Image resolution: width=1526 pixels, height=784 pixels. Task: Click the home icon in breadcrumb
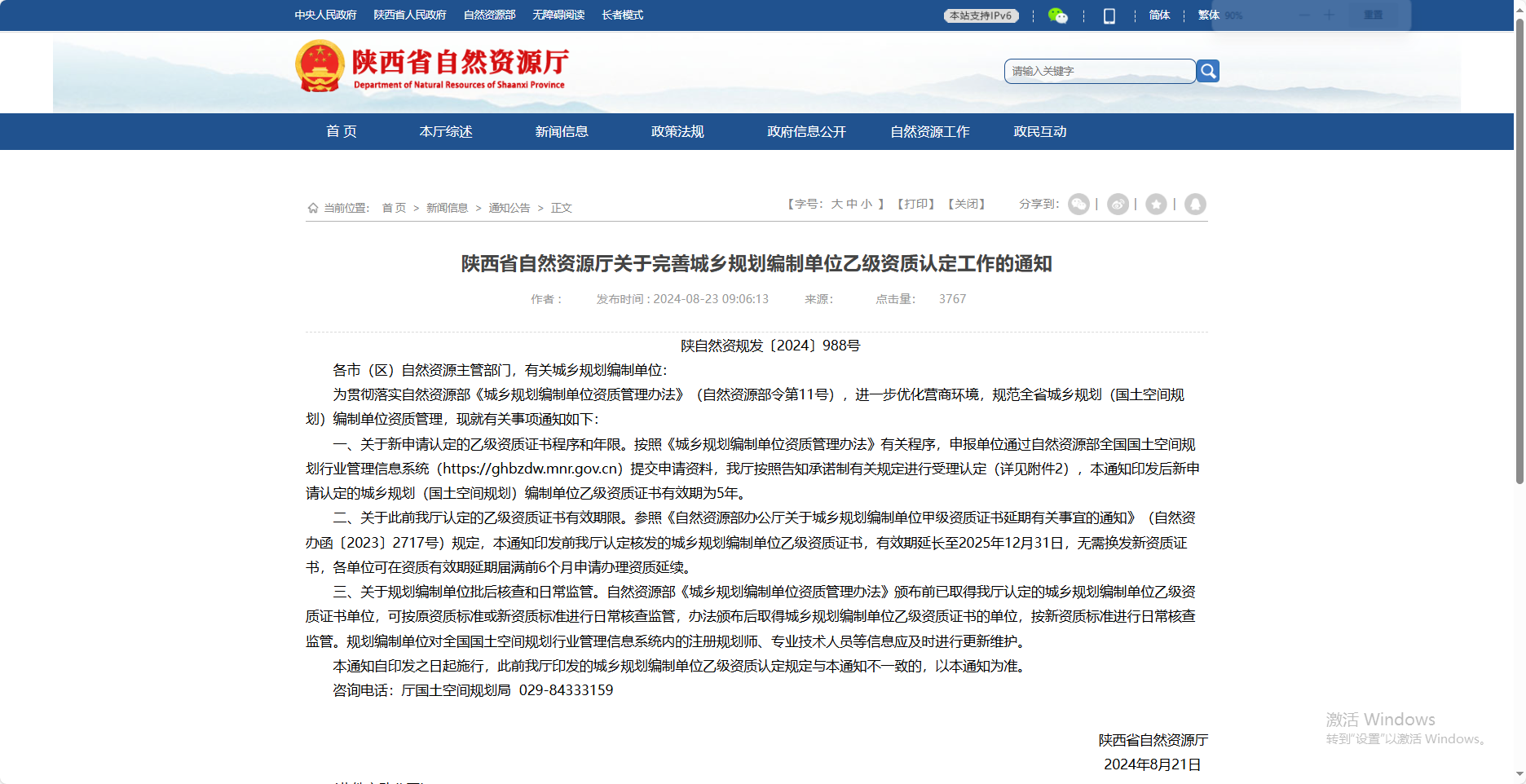point(313,209)
